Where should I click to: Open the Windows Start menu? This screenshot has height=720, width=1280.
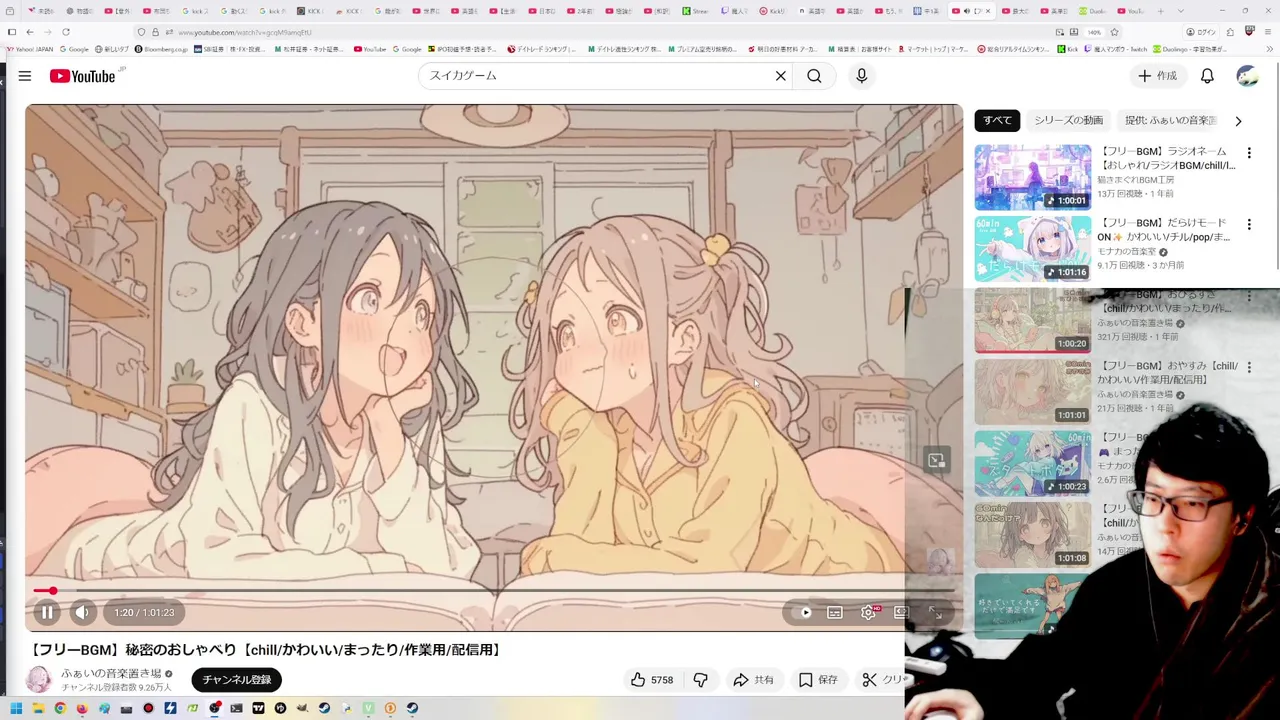pos(16,709)
